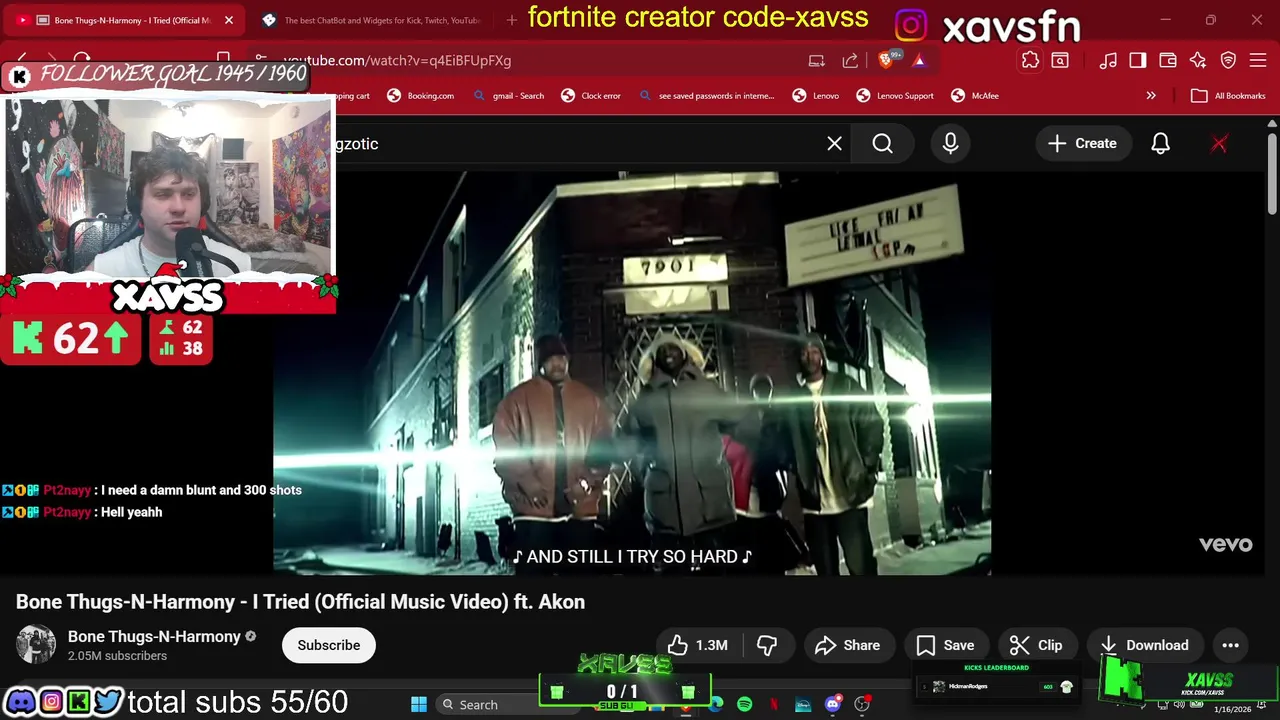Expand hidden bookmarks with double chevron

click(1151, 96)
